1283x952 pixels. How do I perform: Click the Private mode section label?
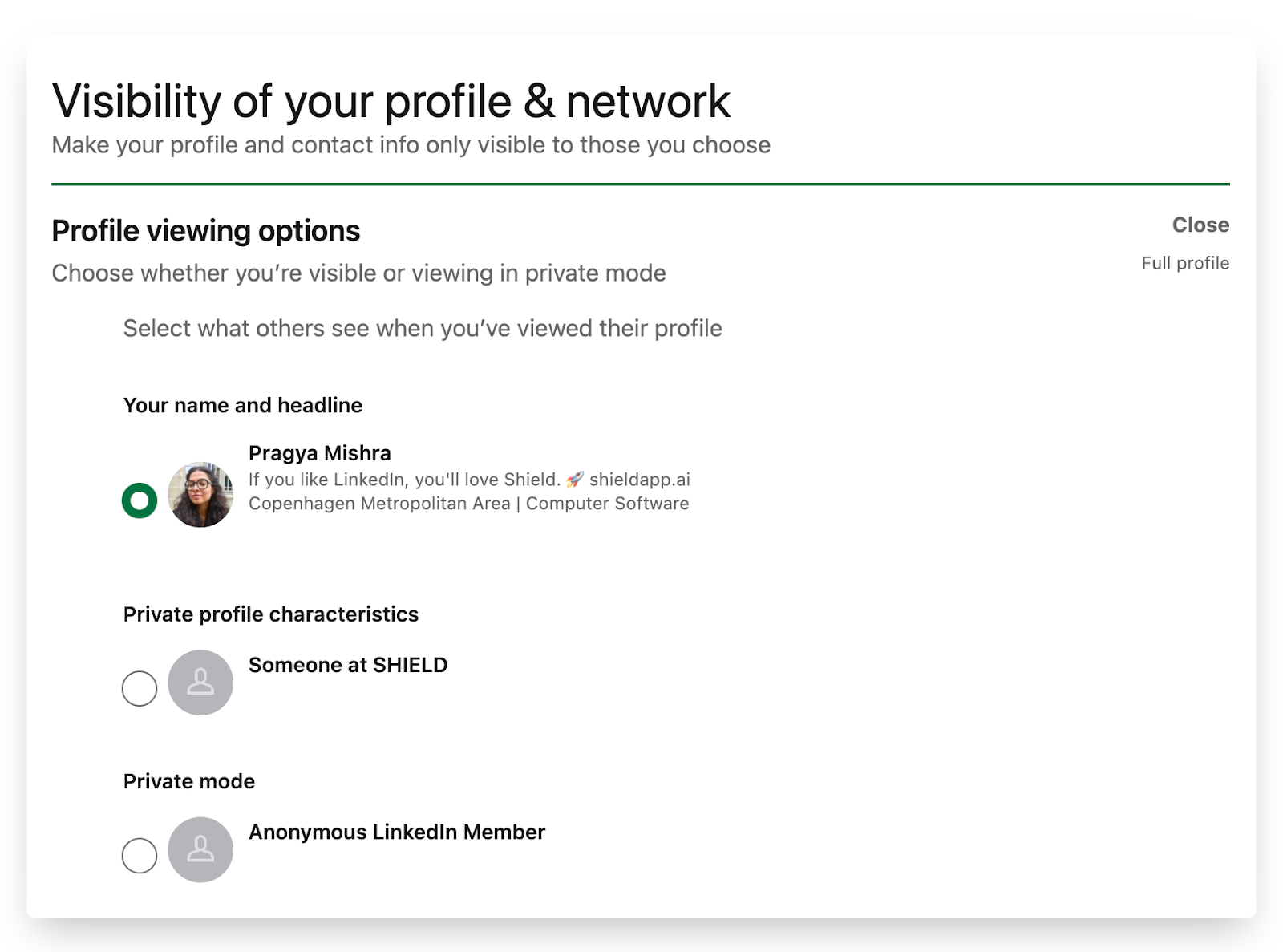(189, 781)
